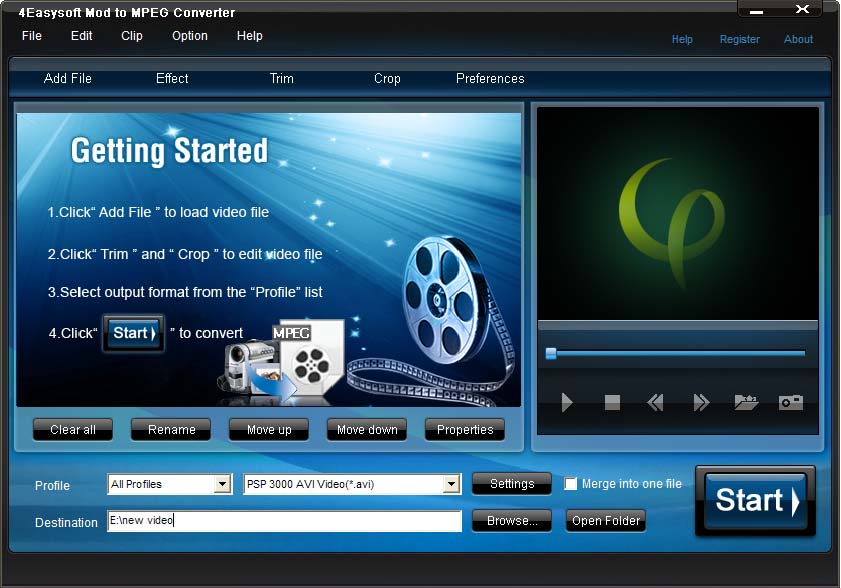This screenshot has height=588, width=841.
Task: Play the video preview
Action: click(567, 402)
